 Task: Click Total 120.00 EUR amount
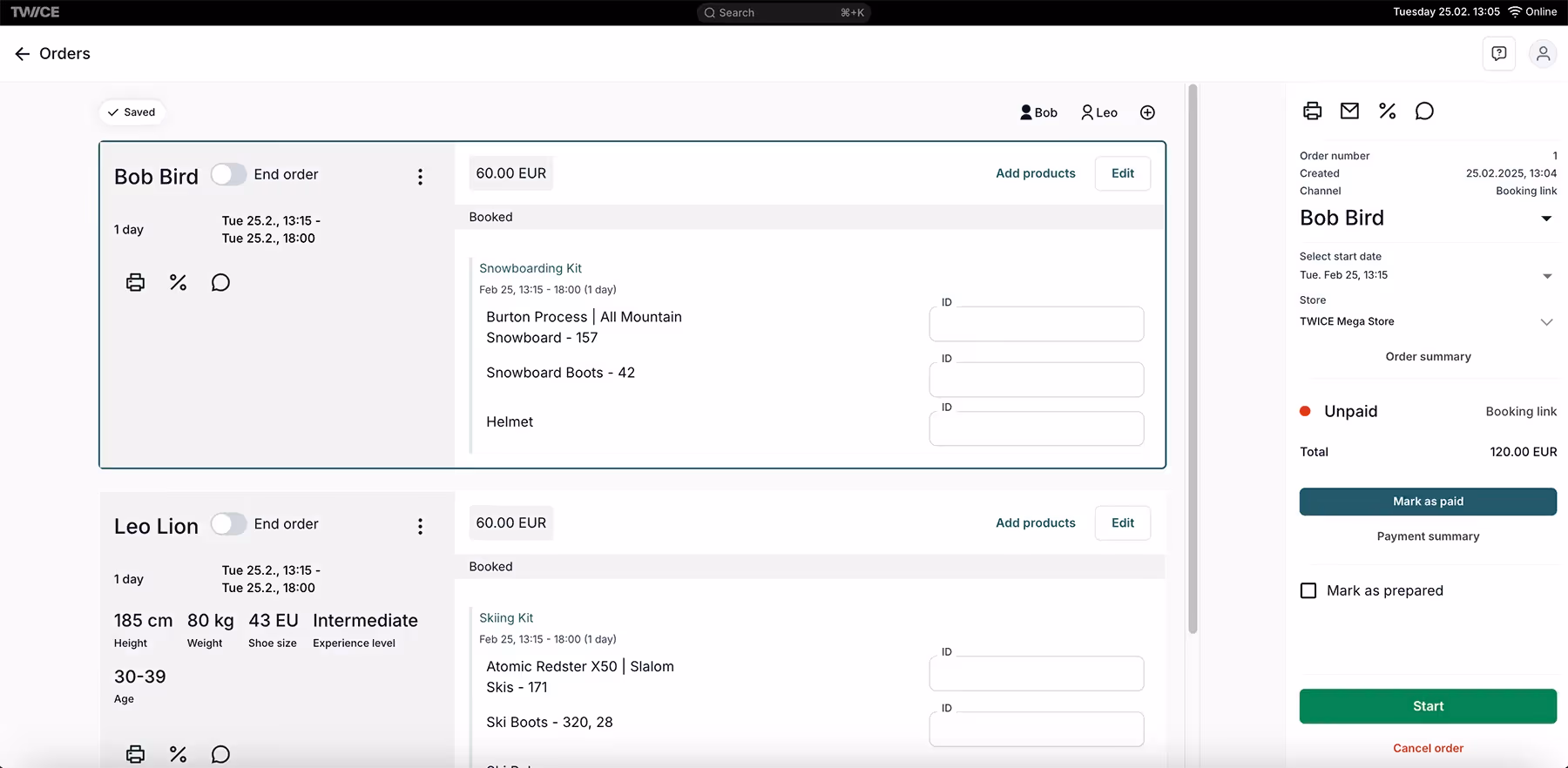[x=1524, y=452]
